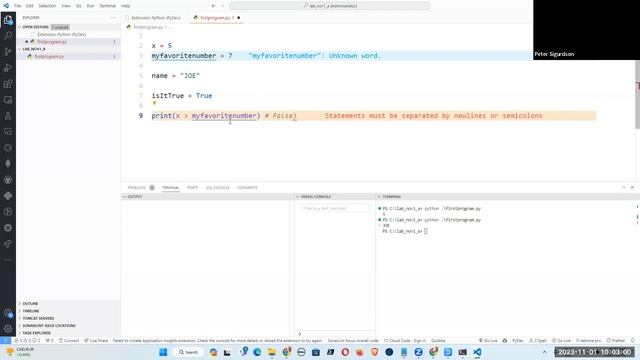Click the editor vertical scrollbar

tap(637, 95)
